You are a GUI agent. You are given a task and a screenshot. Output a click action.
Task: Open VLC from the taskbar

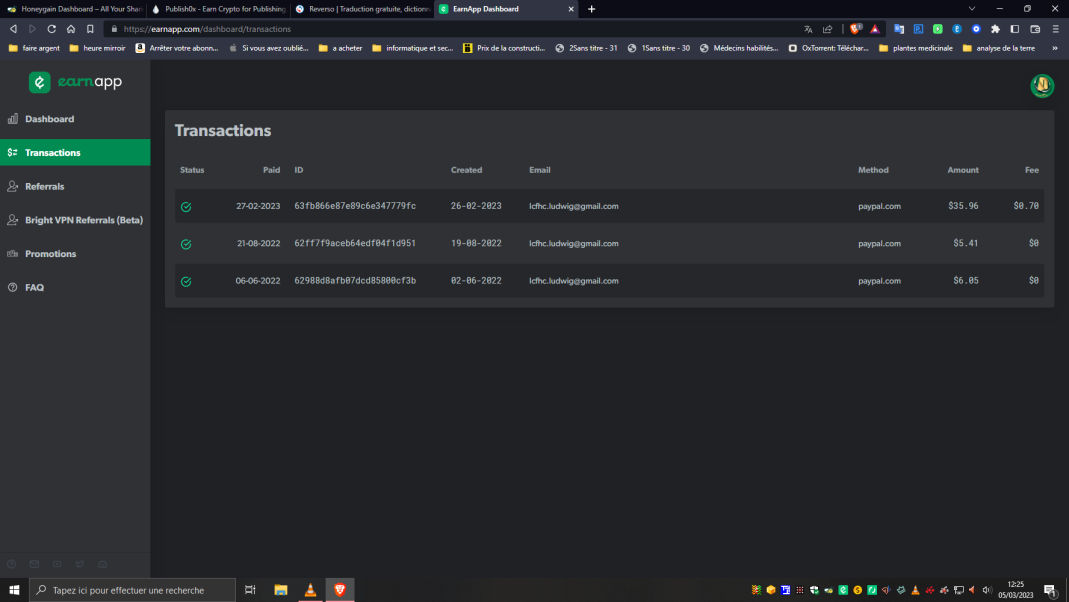pyautogui.click(x=310, y=590)
